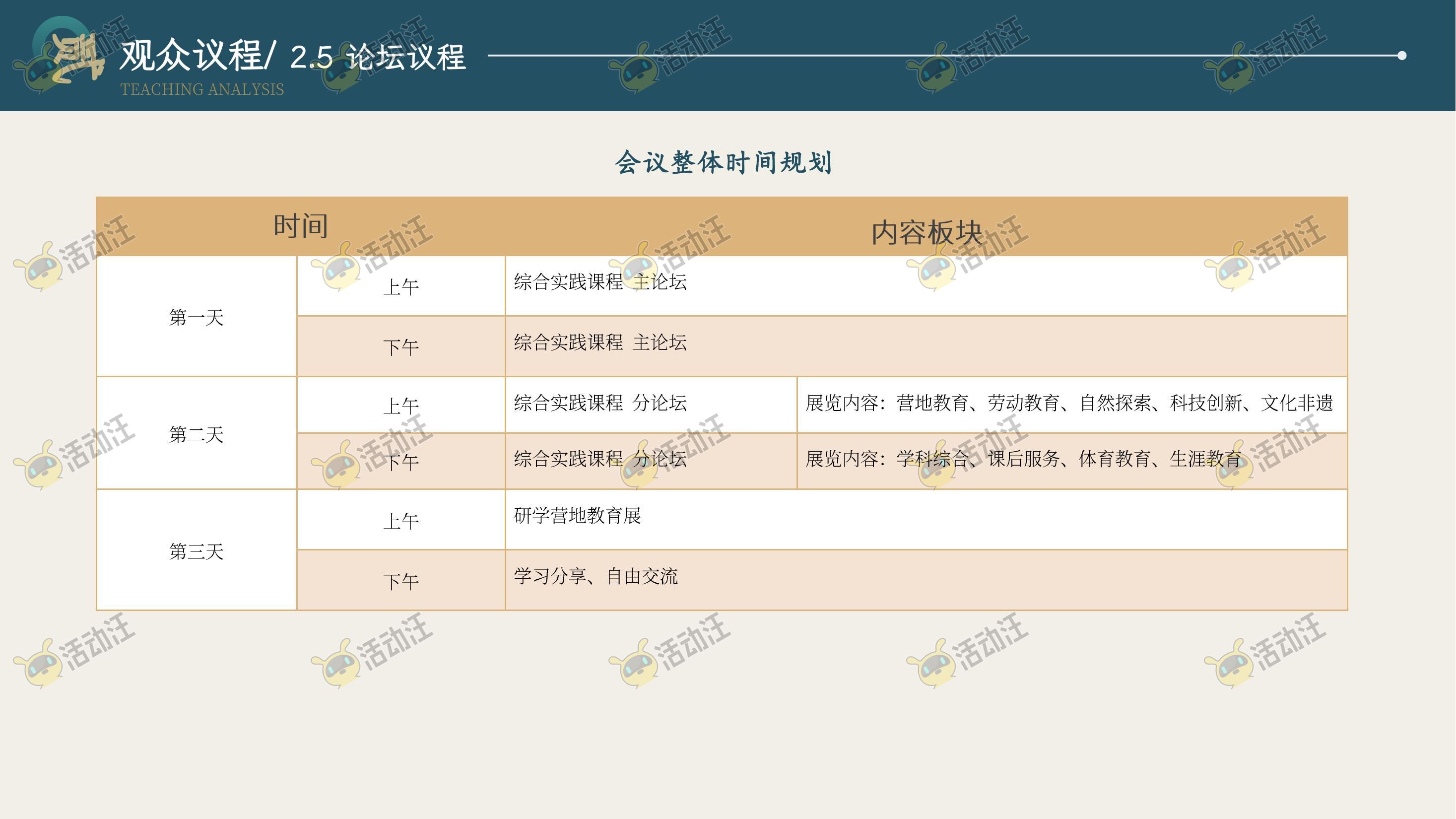
Task: Click the 学习分享、自由交流 cell
Action: pyautogui.click(x=595, y=576)
